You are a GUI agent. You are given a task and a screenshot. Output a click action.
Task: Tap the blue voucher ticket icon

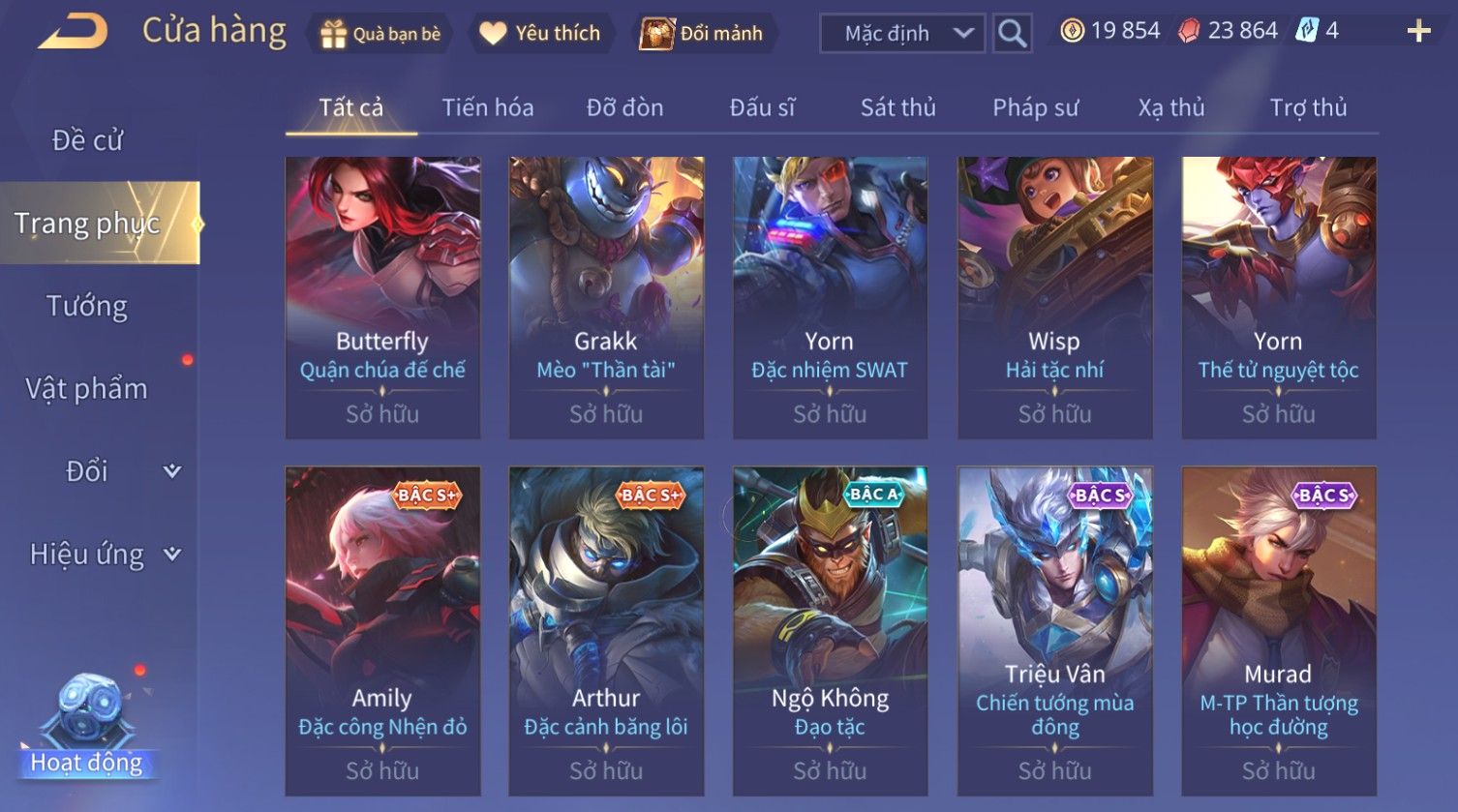1307,31
